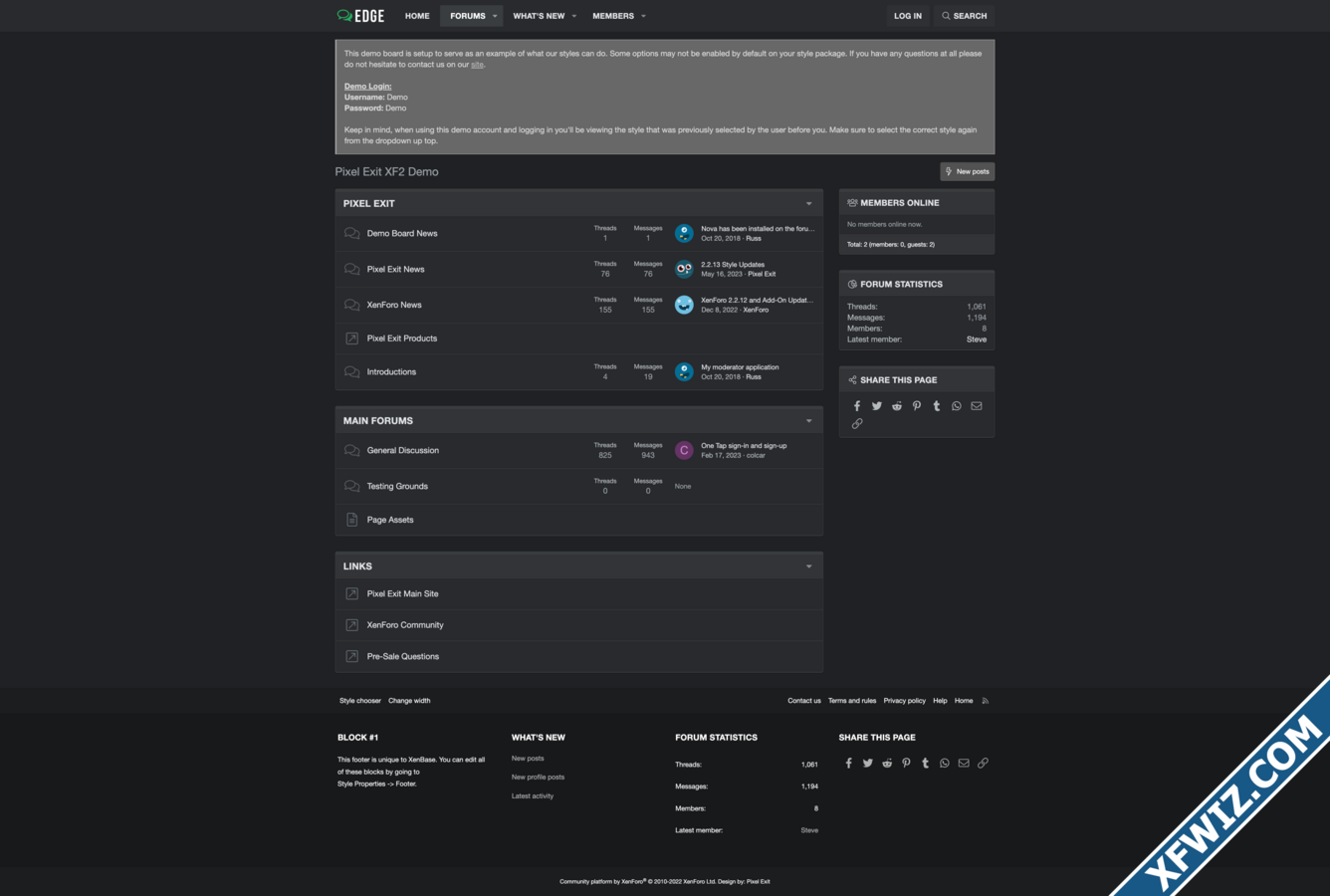Open the Members navigation tab
The width and height of the screenshot is (1330, 896).
(x=613, y=16)
